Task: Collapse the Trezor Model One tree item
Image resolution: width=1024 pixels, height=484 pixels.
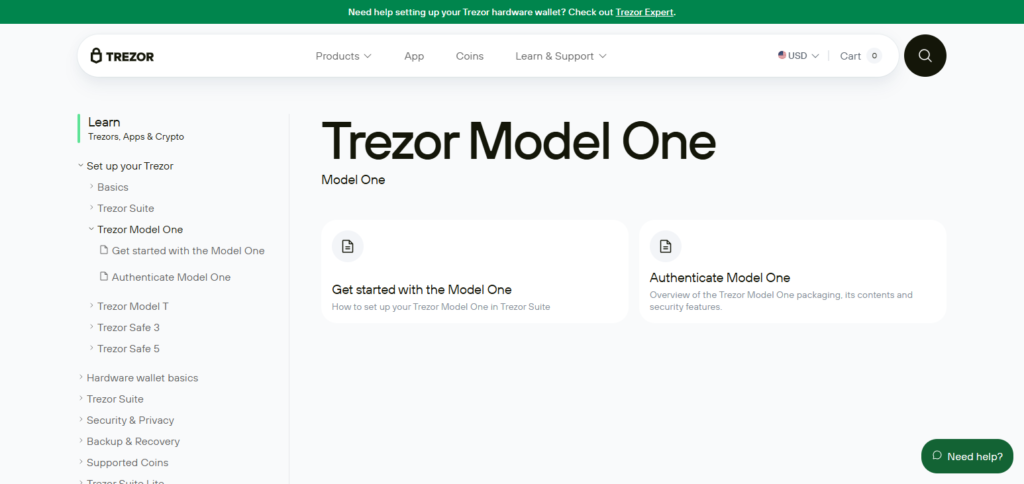Action: (x=91, y=229)
